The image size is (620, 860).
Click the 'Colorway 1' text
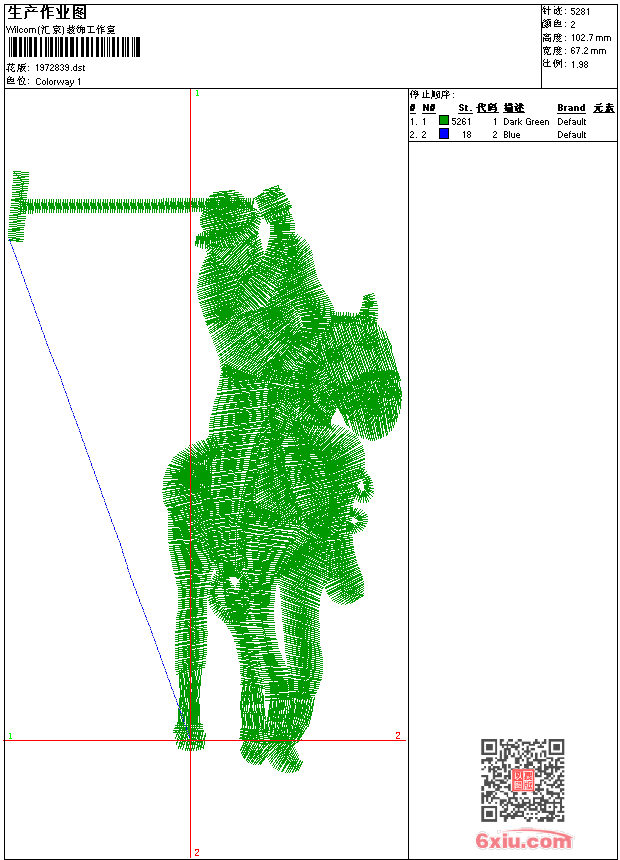coord(58,82)
